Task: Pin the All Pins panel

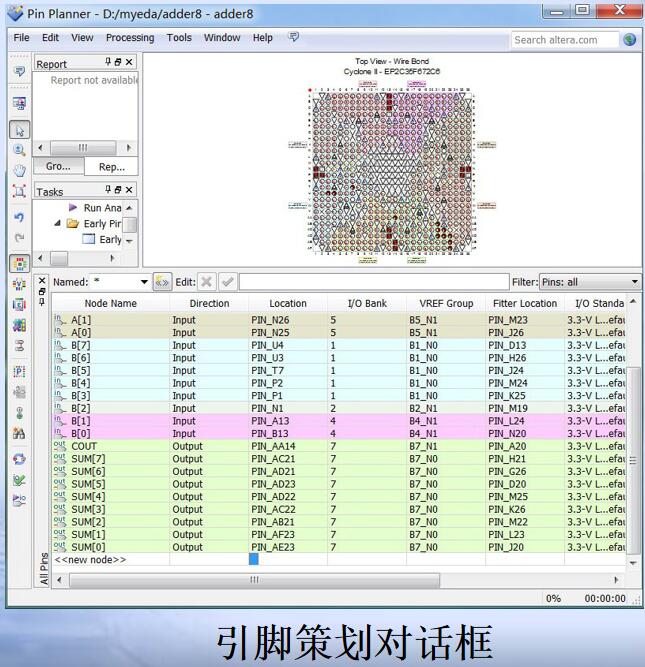Action: coord(42,302)
